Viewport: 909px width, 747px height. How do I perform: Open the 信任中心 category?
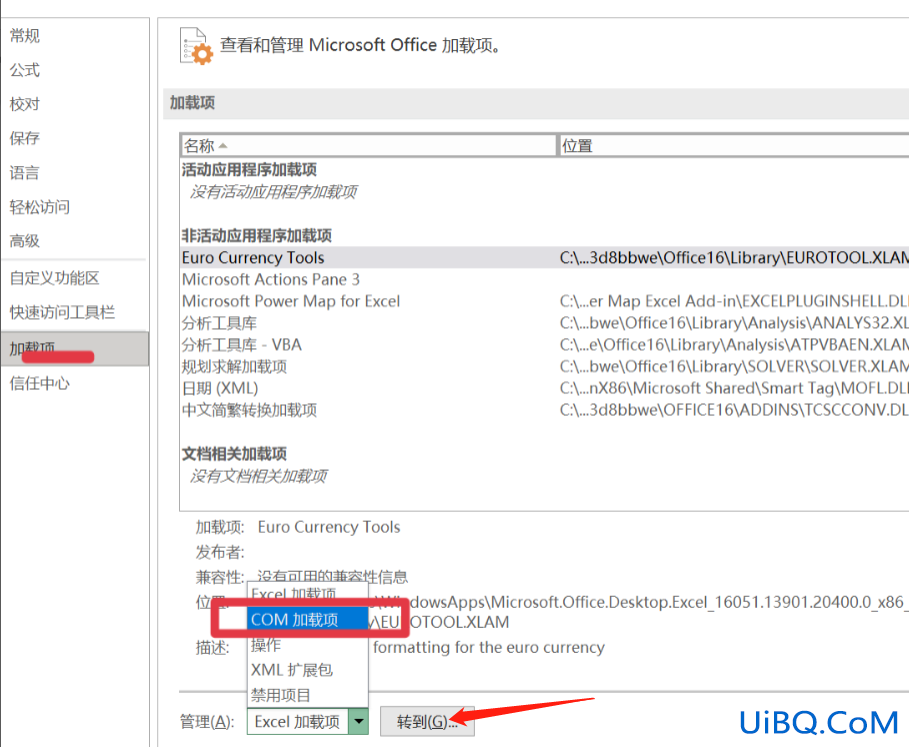[39, 383]
